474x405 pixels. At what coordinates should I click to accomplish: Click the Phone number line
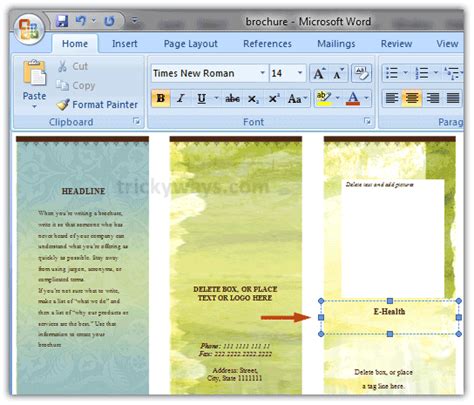click(x=235, y=346)
